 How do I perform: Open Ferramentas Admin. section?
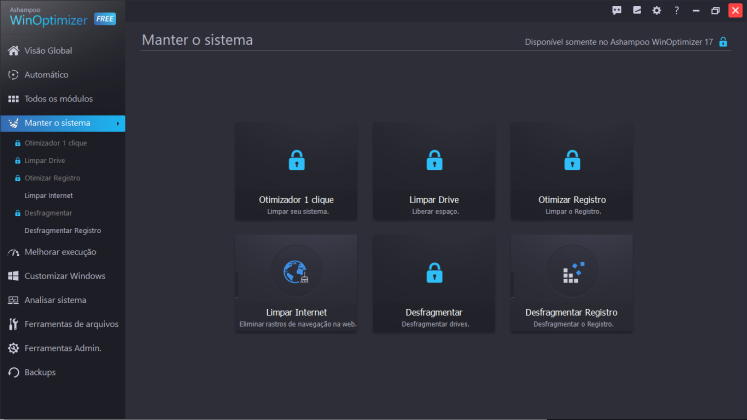click(63, 348)
